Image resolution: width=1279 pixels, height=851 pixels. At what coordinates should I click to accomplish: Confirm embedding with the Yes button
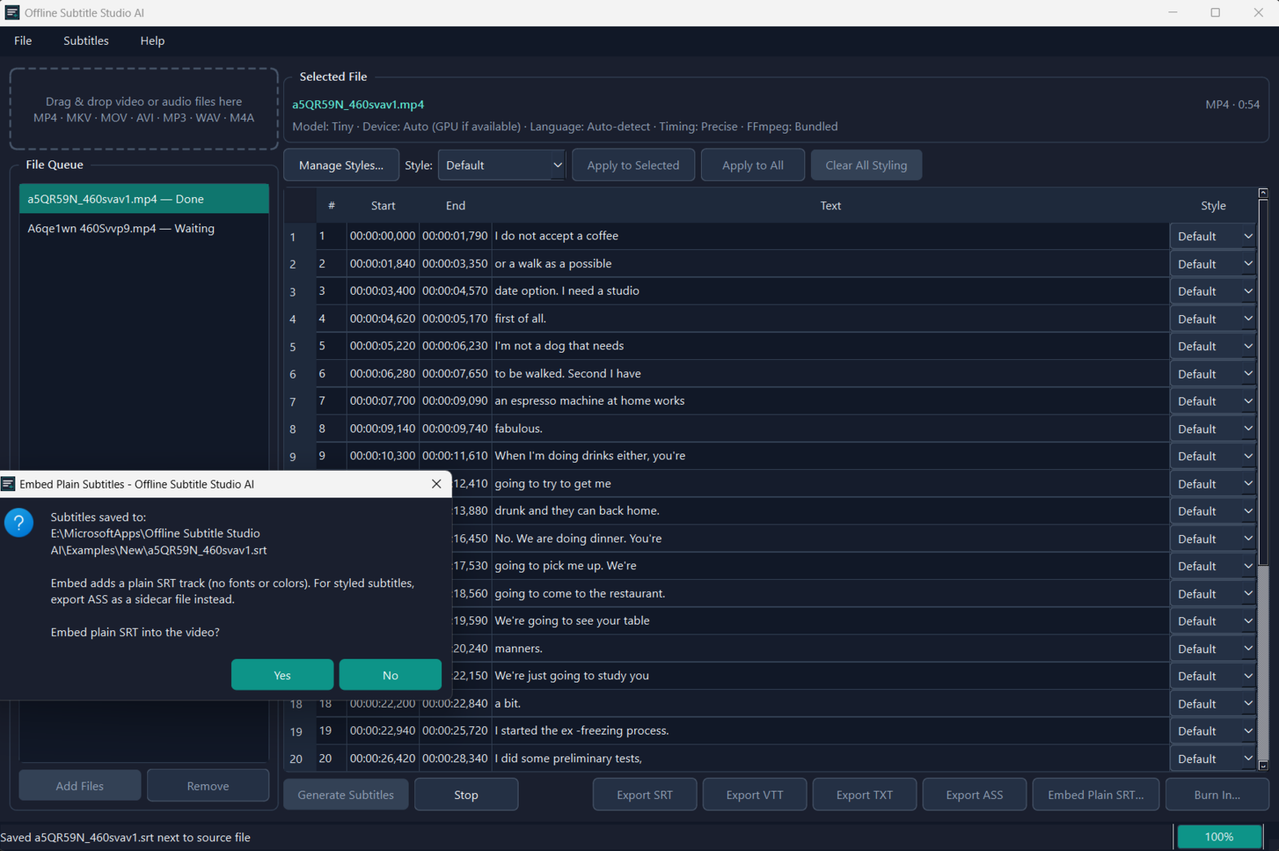282,675
